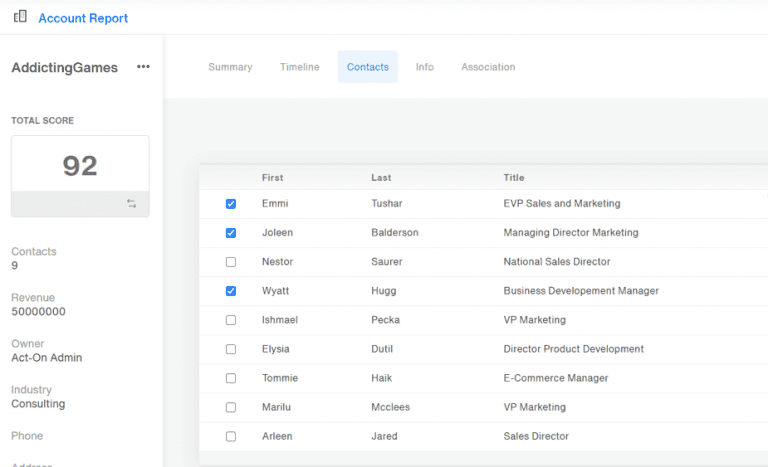The width and height of the screenshot is (768, 467).
Task: Click title Business Developement Manager
Action: (x=581, y=291)
